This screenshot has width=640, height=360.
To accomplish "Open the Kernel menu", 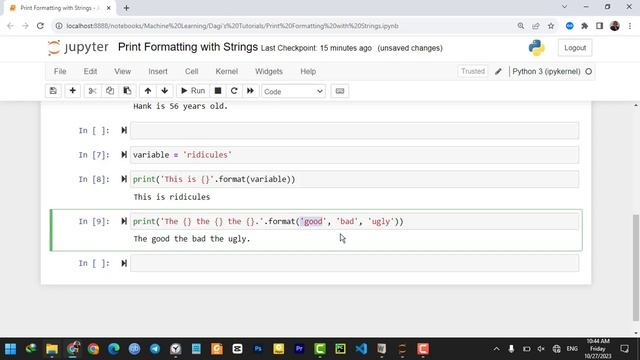I will 227,71.
